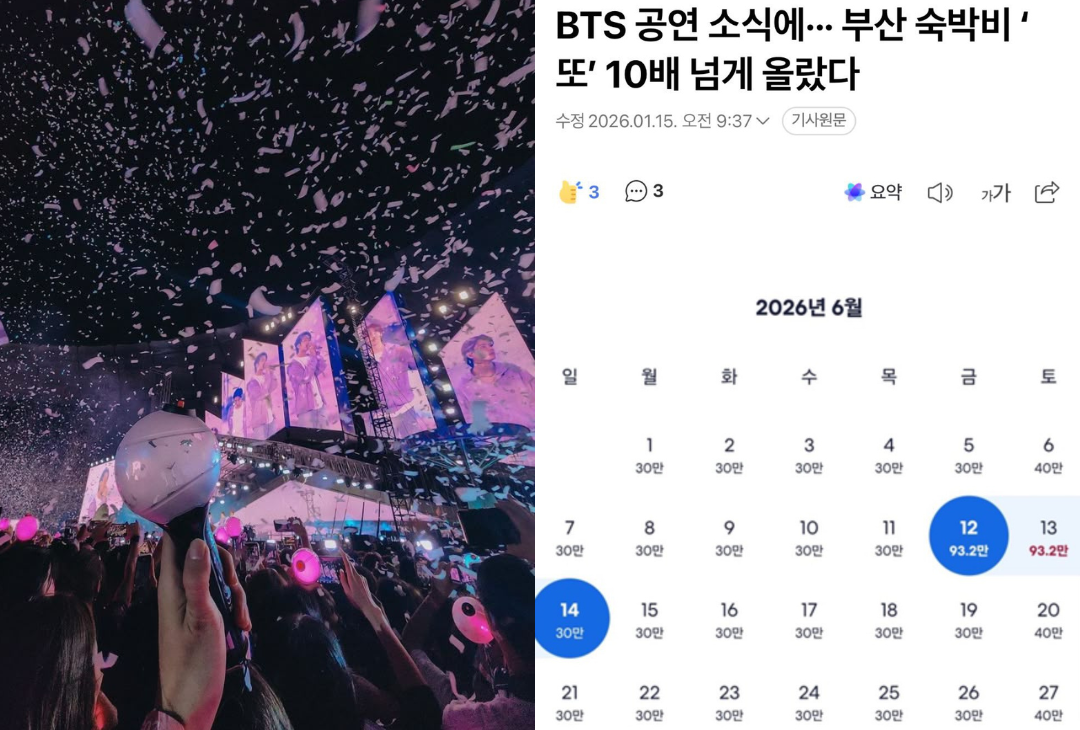Image resolution: width=1080 pixels, height=730 pixels.
Task: Pick June 6 with 40만 price
Action: [1048, 455]
